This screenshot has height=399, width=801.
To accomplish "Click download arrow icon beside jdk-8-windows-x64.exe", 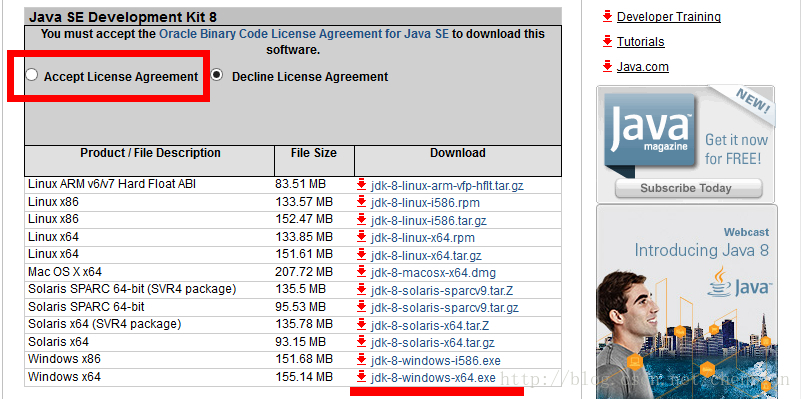I will [362, 377].
